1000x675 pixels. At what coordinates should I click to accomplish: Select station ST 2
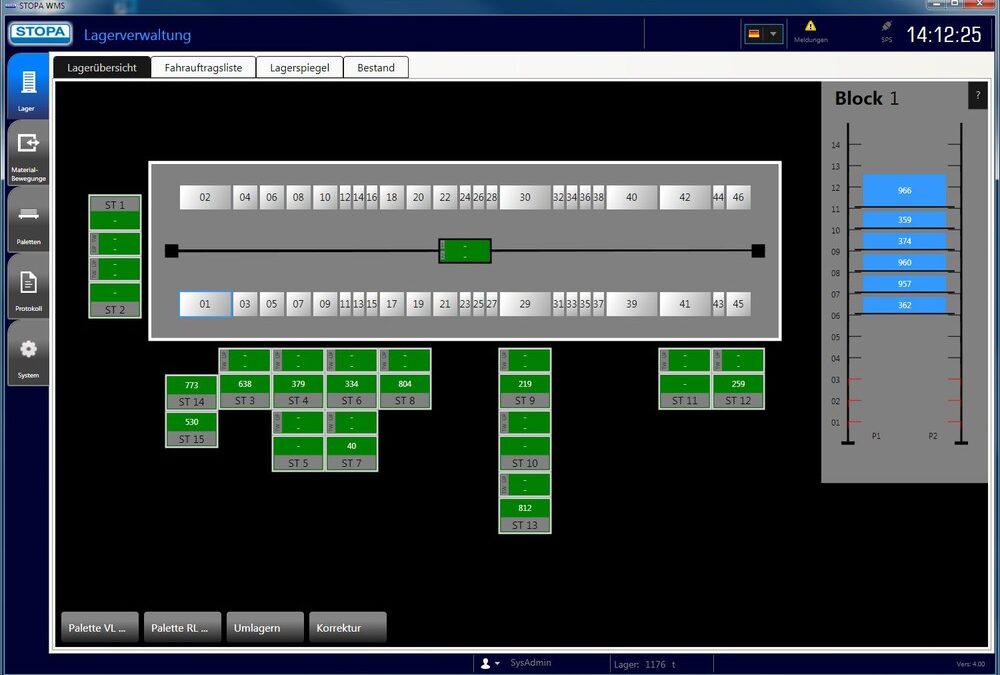(x=115, y=300)
